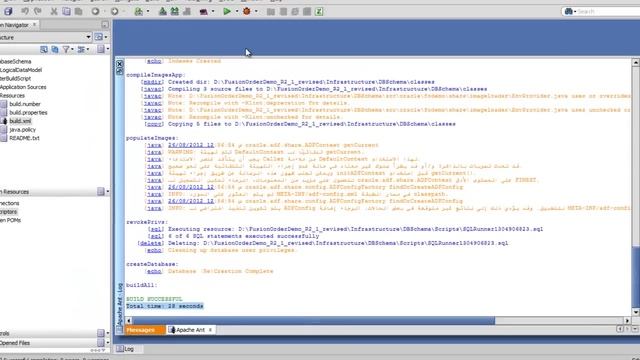
Task: Click the Forward navigation arrow icon
Action: [114, 11]
